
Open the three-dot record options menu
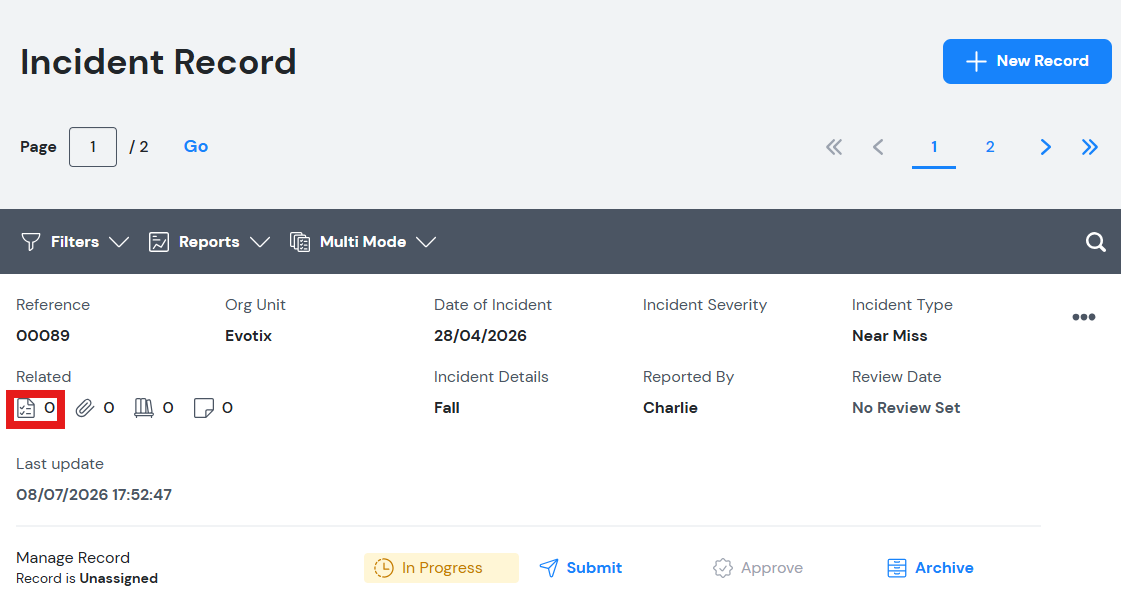1084,317
